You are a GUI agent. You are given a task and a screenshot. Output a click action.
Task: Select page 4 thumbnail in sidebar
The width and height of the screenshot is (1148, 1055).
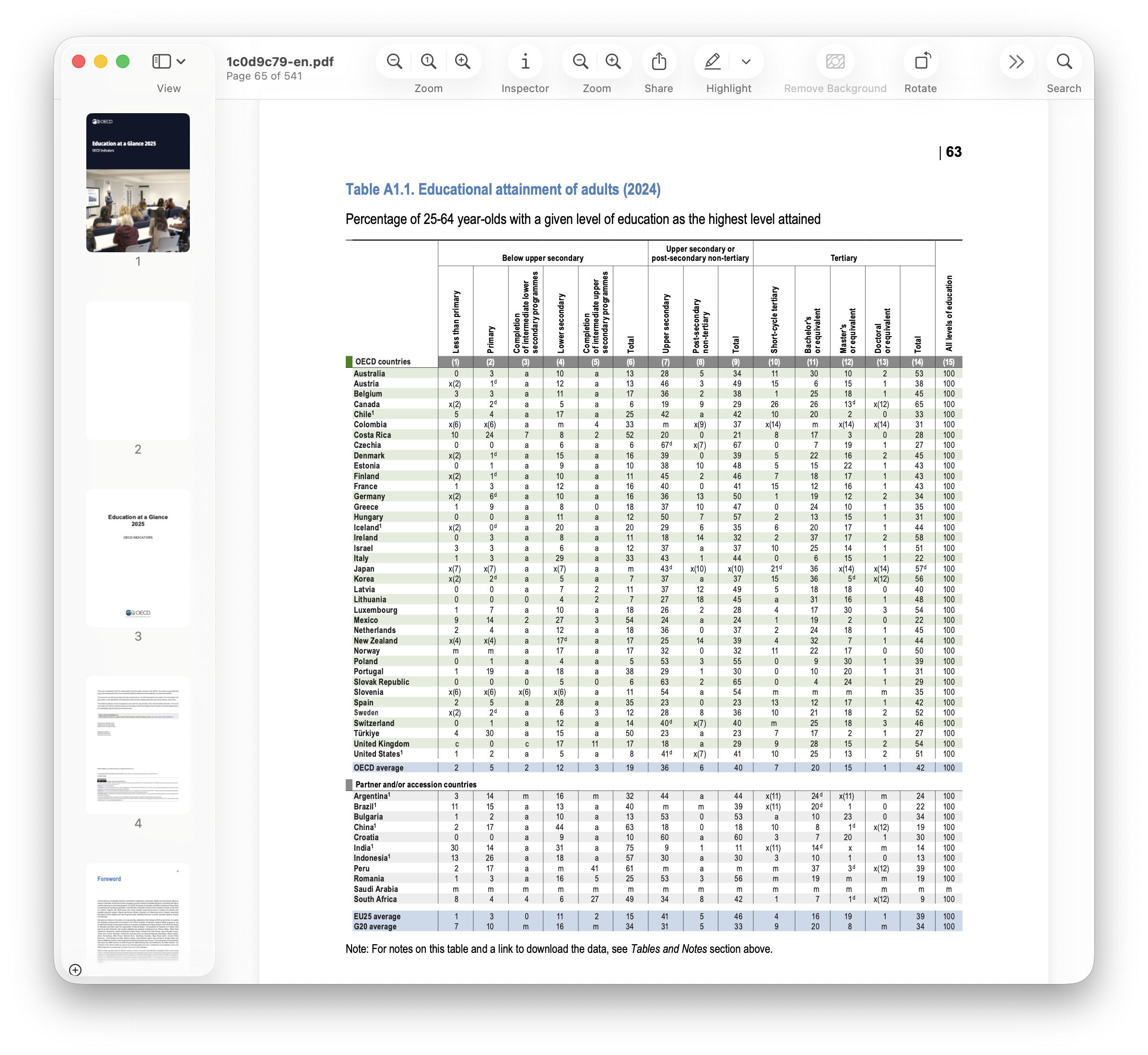138,745
